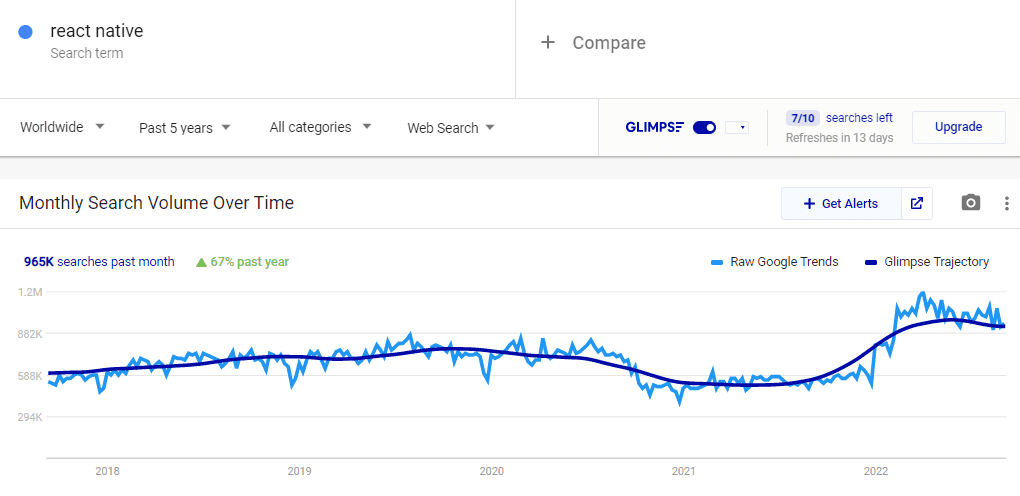The width and height of the screenshot is (1020, 496).
Task: Click the external link share icon
Action: coord(917,203)
